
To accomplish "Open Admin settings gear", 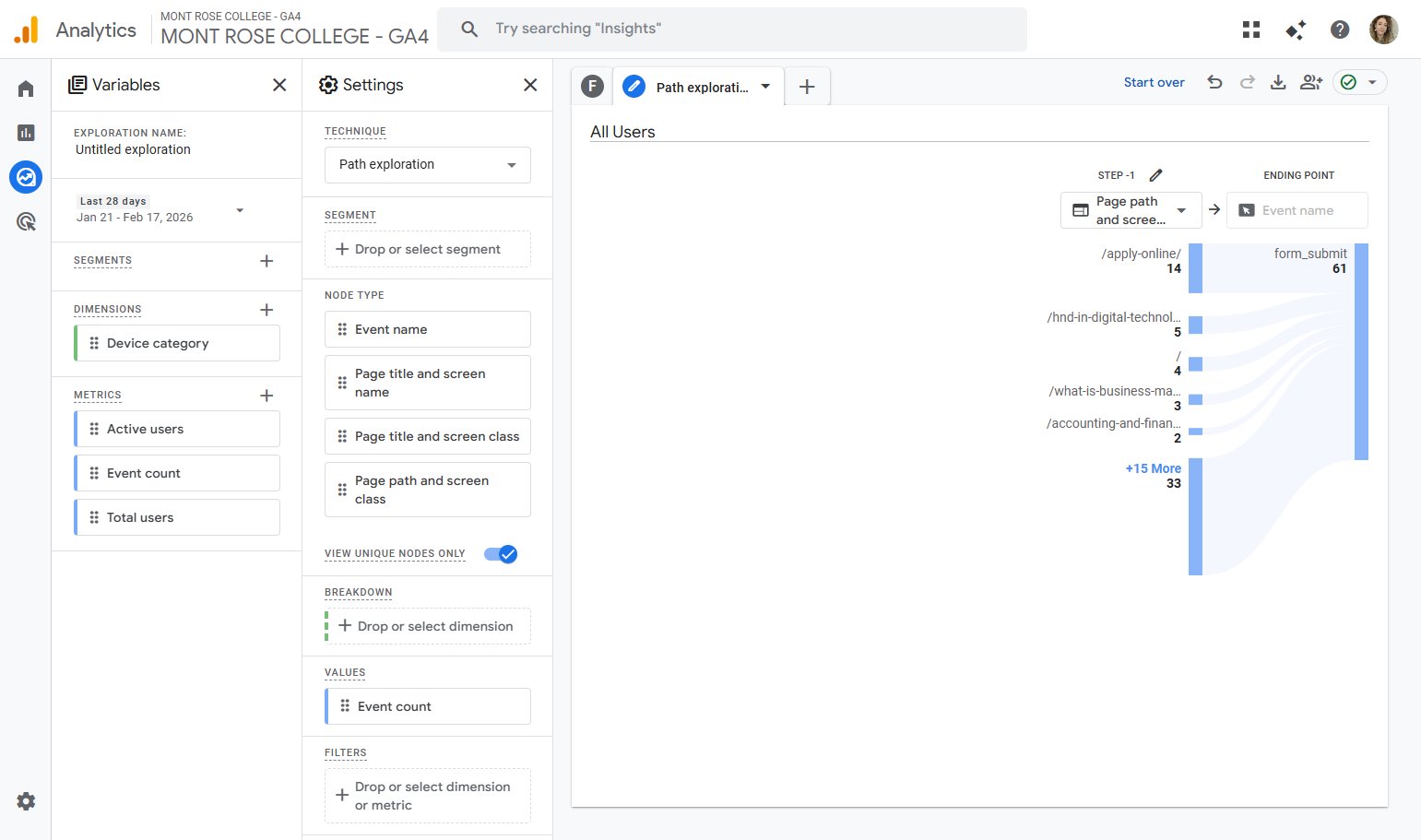I will pos(26,801).
